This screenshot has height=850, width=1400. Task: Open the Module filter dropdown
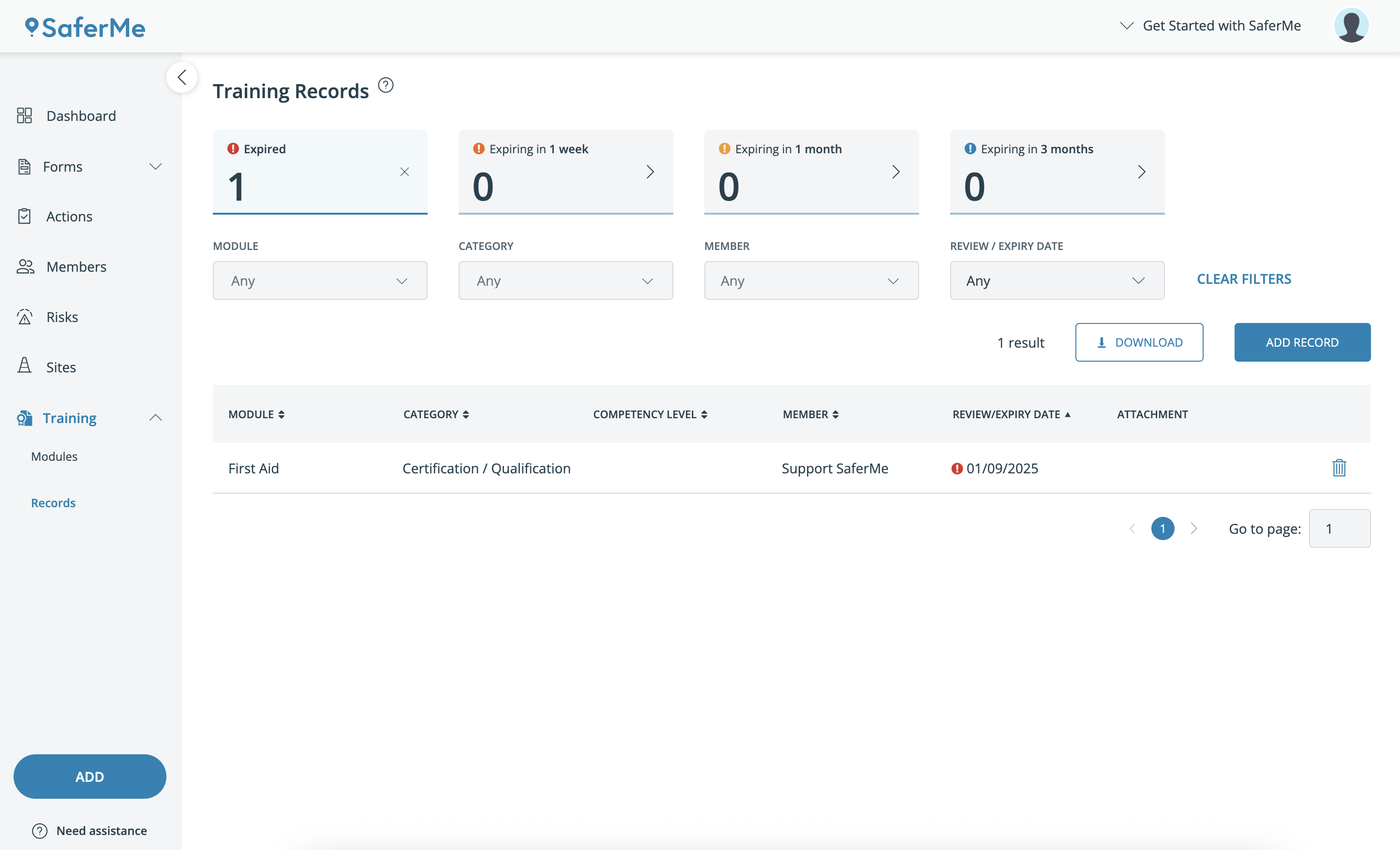point(320,280)
